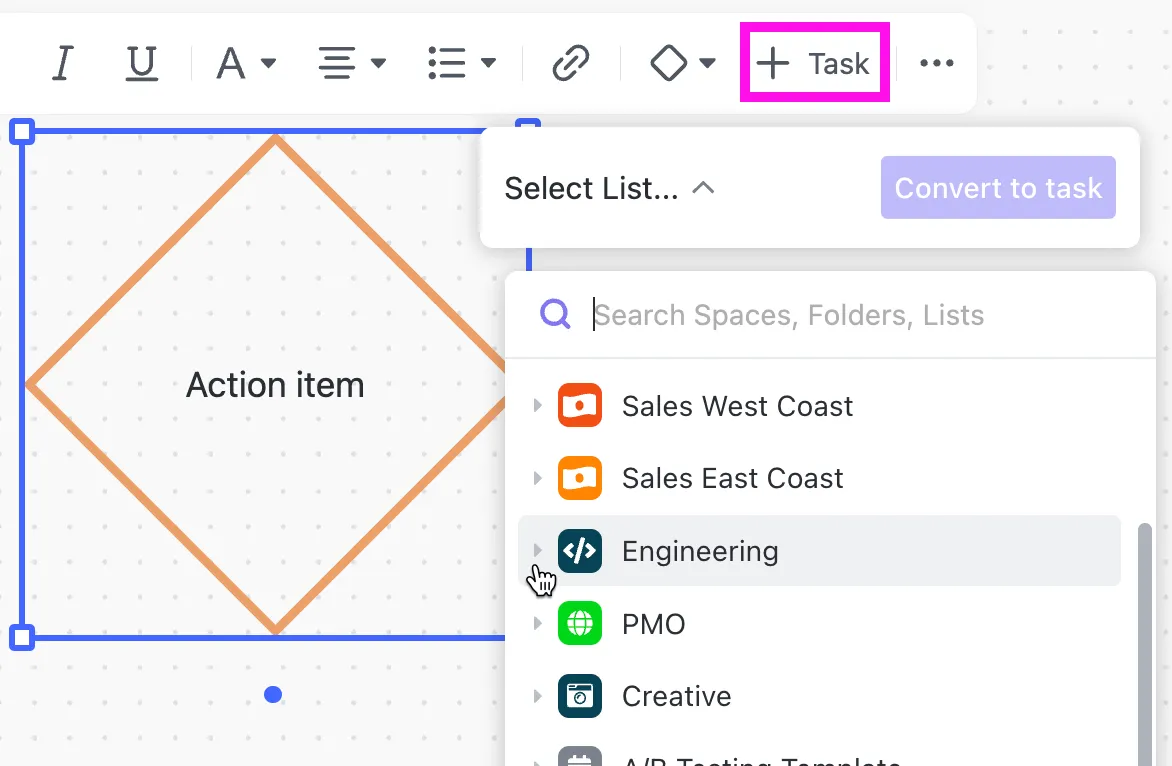The width and height of the screenshot is (1172, 766).
Task: Click the search magnifier icon
Action: (555, 315)
